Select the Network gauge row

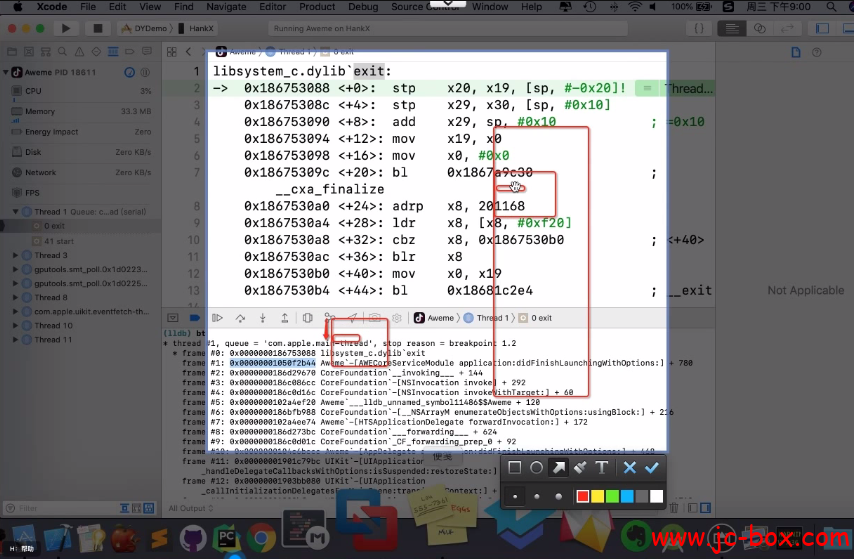pyautogui.click(x=81, y=172)
